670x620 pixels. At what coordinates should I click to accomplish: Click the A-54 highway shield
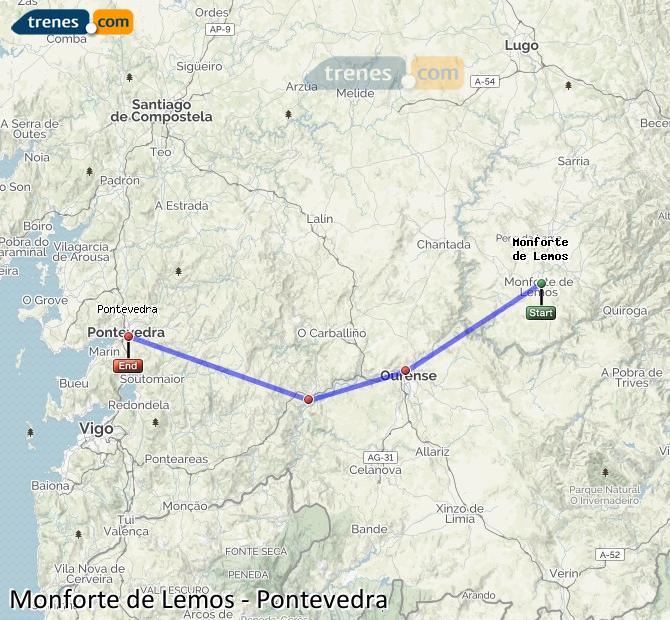click(485, 81)
